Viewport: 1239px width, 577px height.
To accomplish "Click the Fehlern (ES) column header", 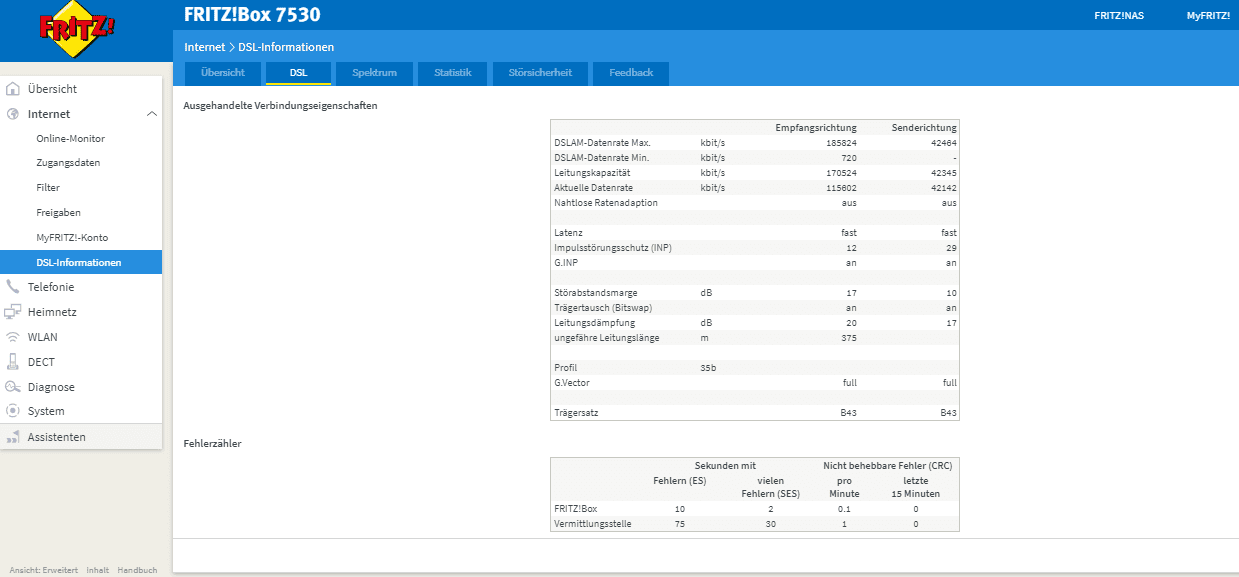I will pyautogui.click(x=680, y=480).
